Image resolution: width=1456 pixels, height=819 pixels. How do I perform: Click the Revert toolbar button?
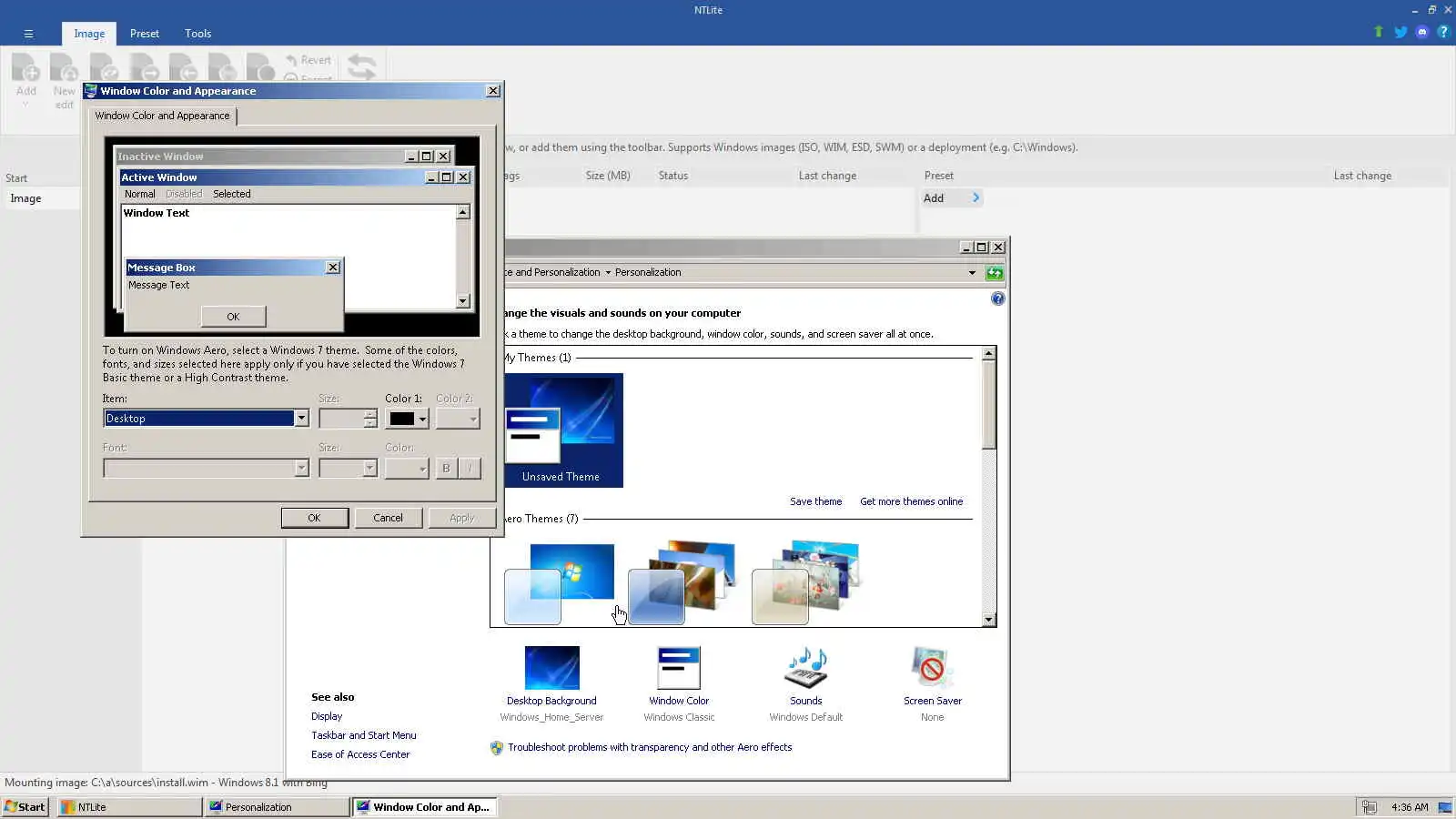308,60
